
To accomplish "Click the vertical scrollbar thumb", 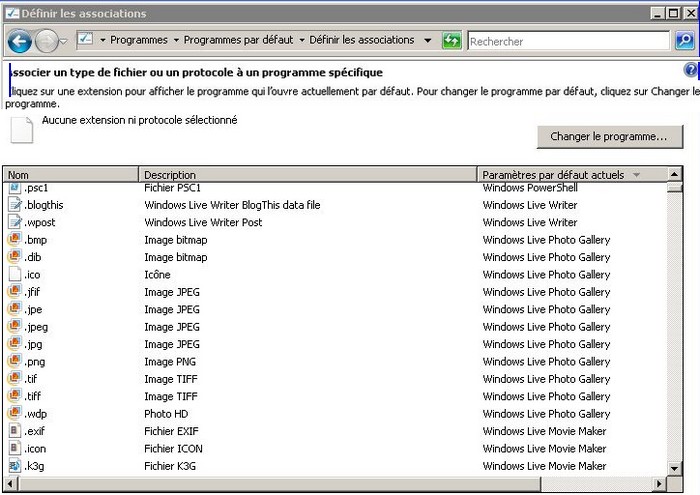I will coord(675,187).
